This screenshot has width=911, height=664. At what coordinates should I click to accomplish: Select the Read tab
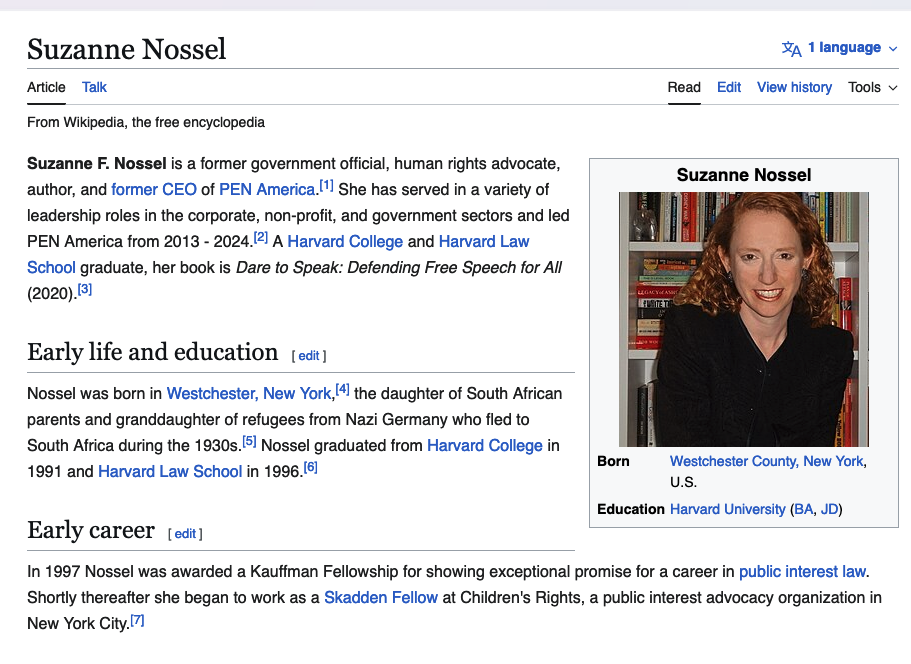(684, 87)
